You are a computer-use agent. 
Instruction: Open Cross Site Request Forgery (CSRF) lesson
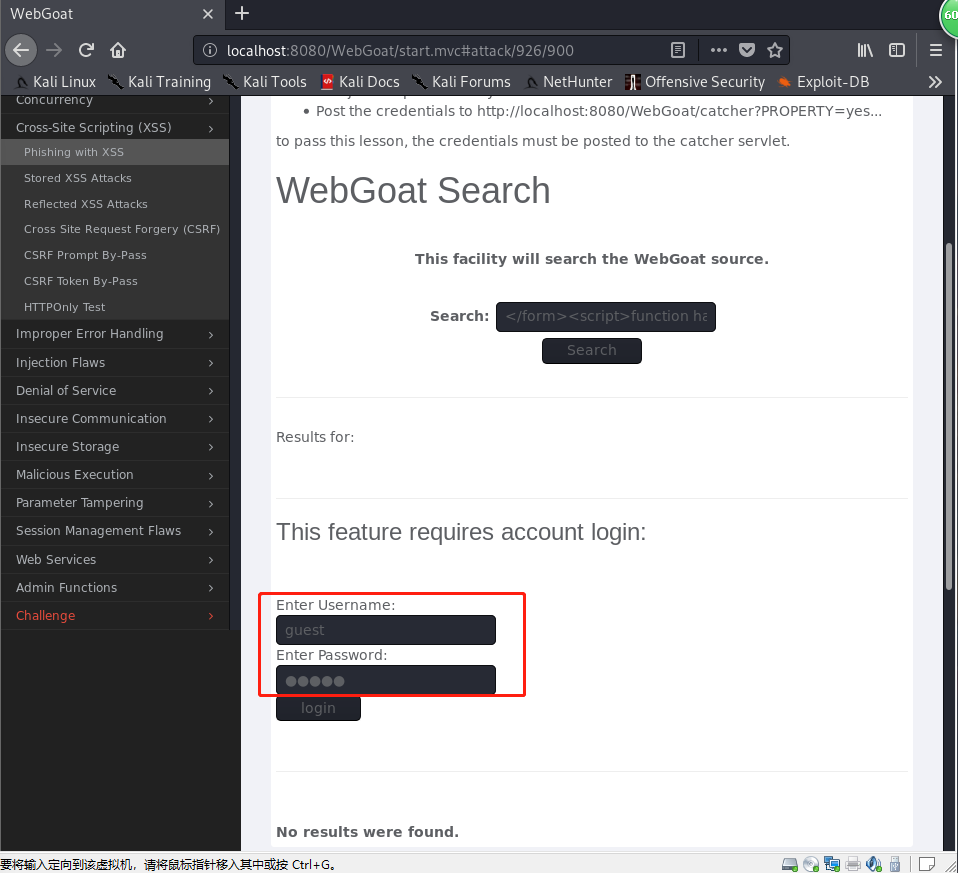click(x=115, y=229)
